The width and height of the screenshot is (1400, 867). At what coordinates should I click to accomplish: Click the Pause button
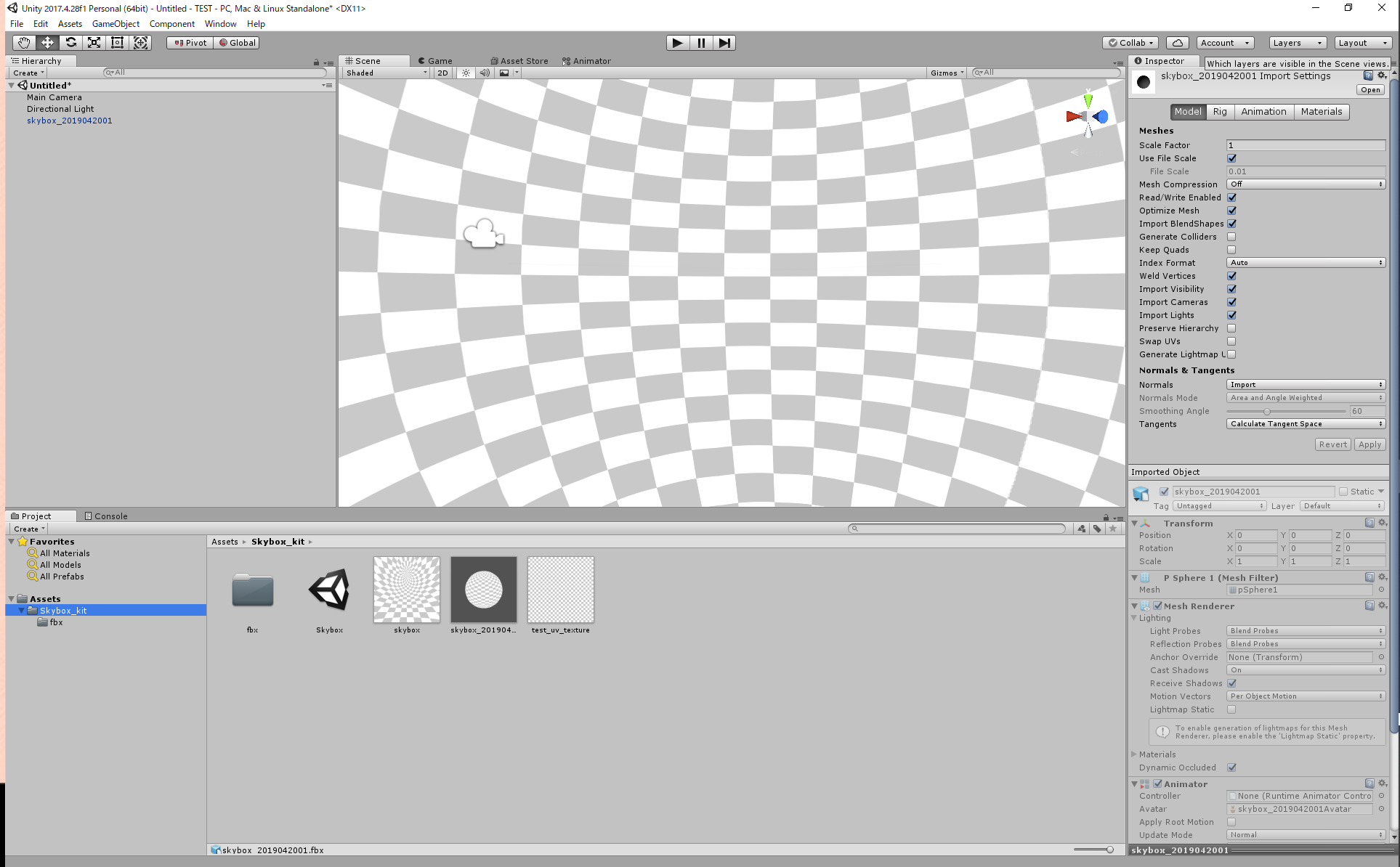tap(700, 43)
